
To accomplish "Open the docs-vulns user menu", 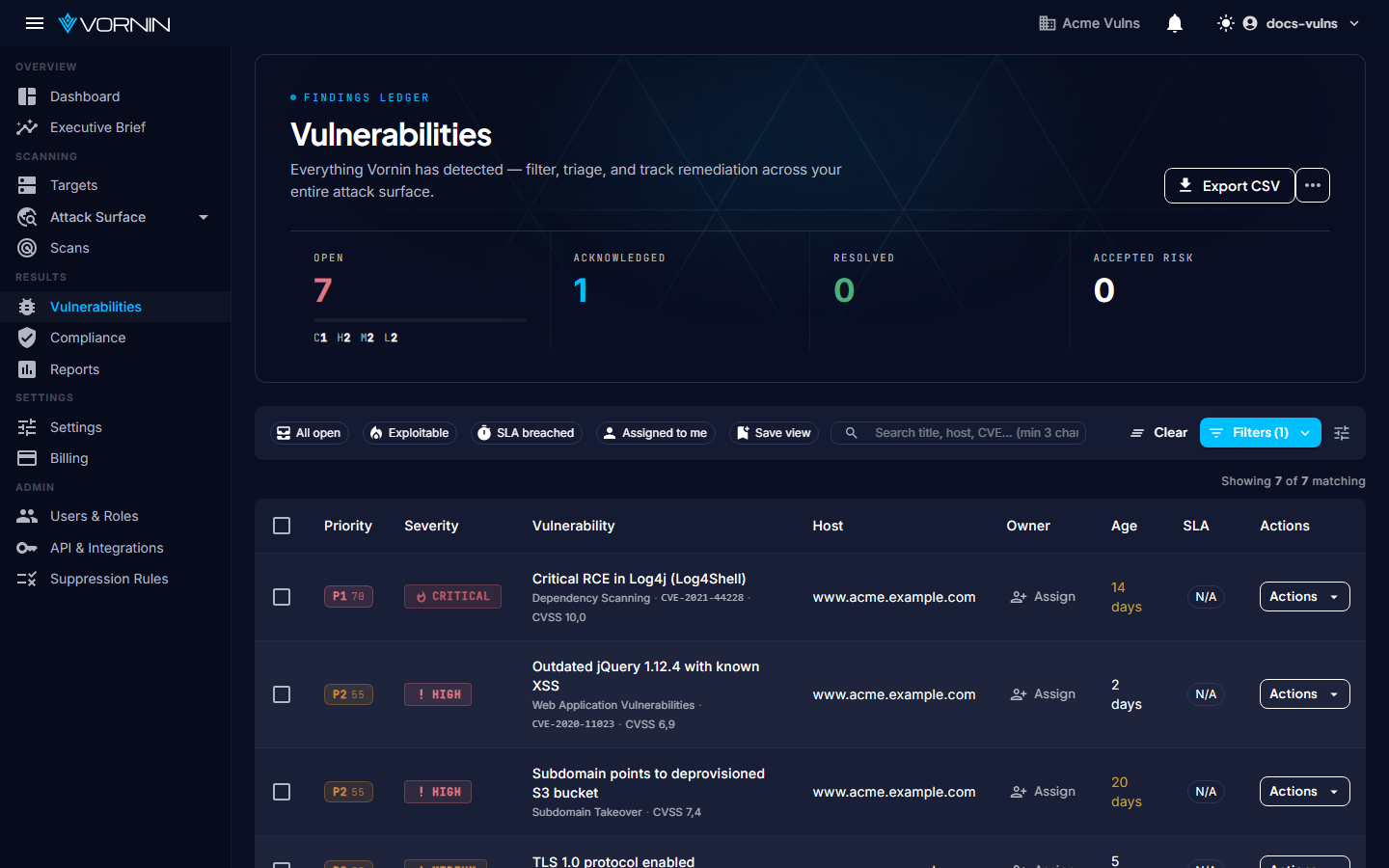I will [x=1301, y=23].
